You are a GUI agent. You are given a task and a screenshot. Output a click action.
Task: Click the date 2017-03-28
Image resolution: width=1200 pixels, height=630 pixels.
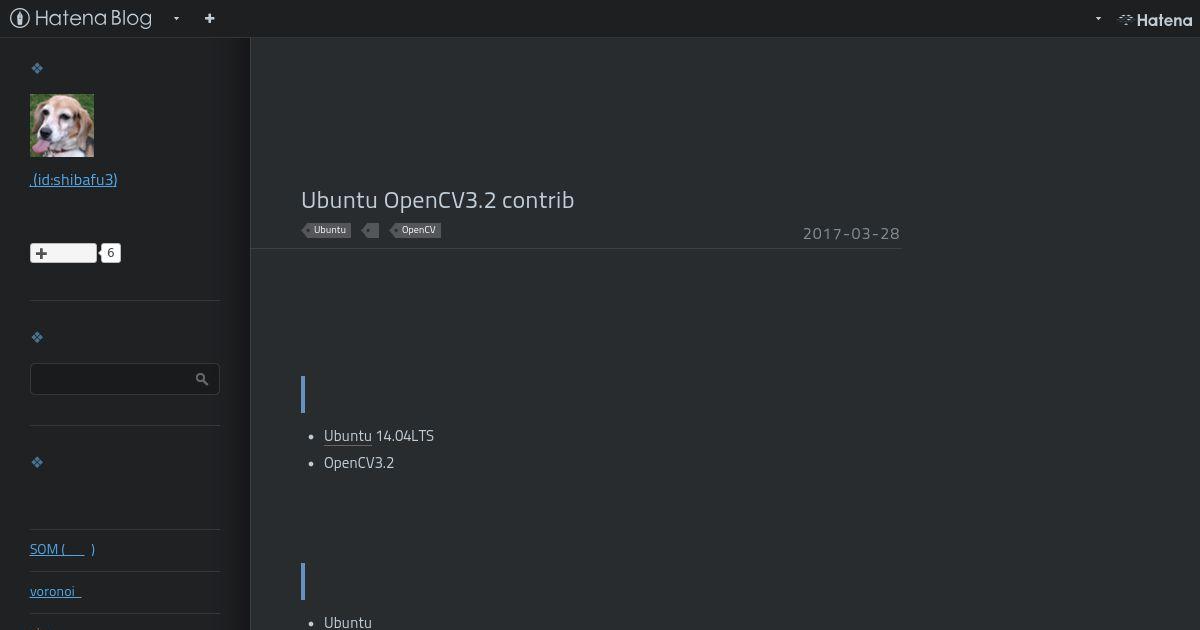pos(851,233)
